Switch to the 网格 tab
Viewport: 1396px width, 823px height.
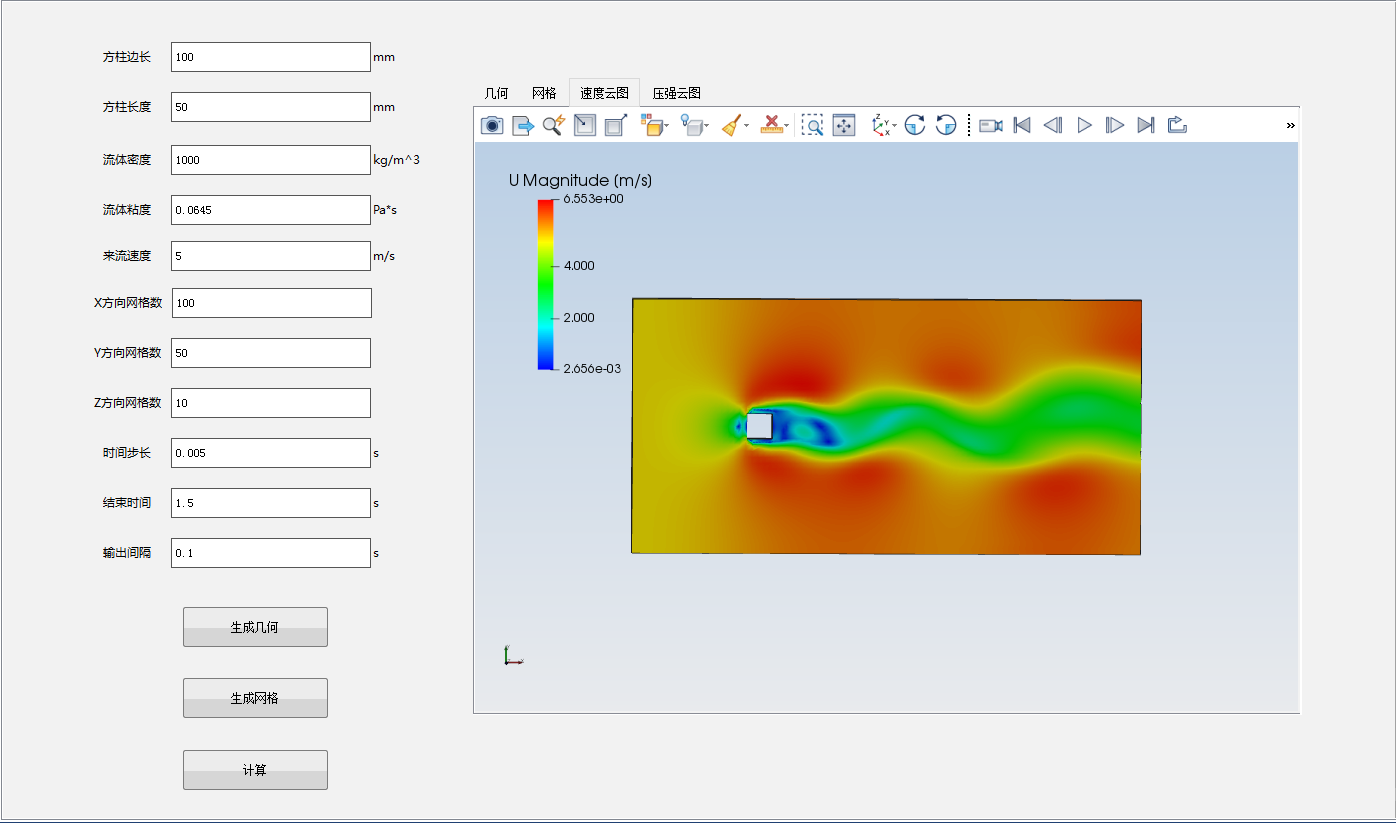tap(544, 93)
